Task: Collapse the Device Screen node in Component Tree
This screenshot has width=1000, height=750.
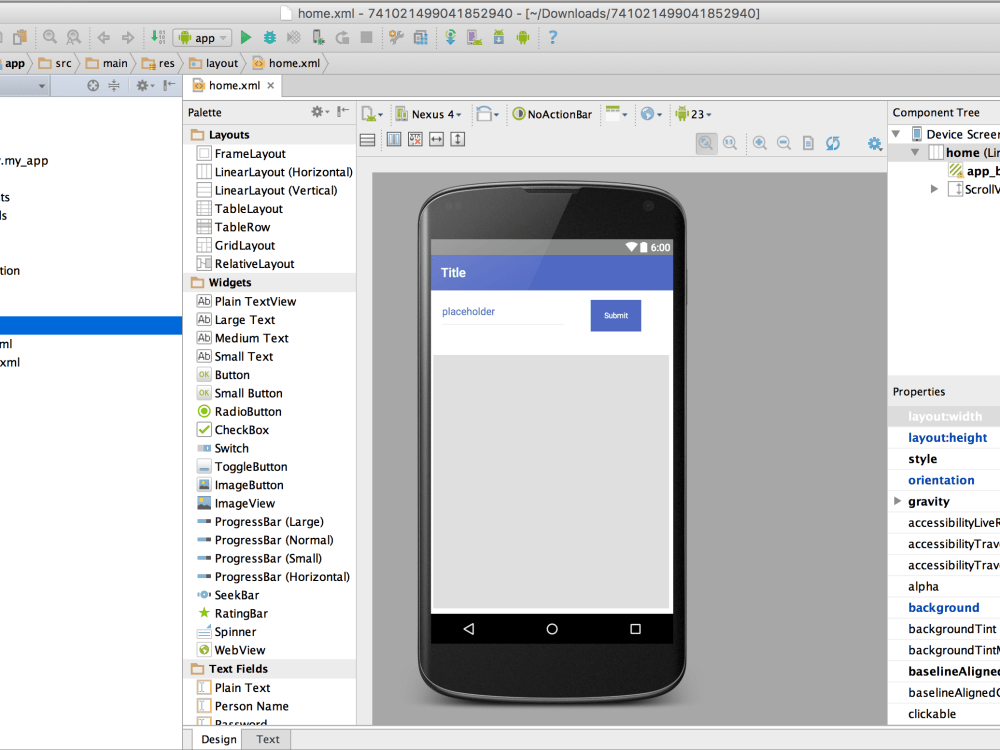Action: click(x=896, y=133)
